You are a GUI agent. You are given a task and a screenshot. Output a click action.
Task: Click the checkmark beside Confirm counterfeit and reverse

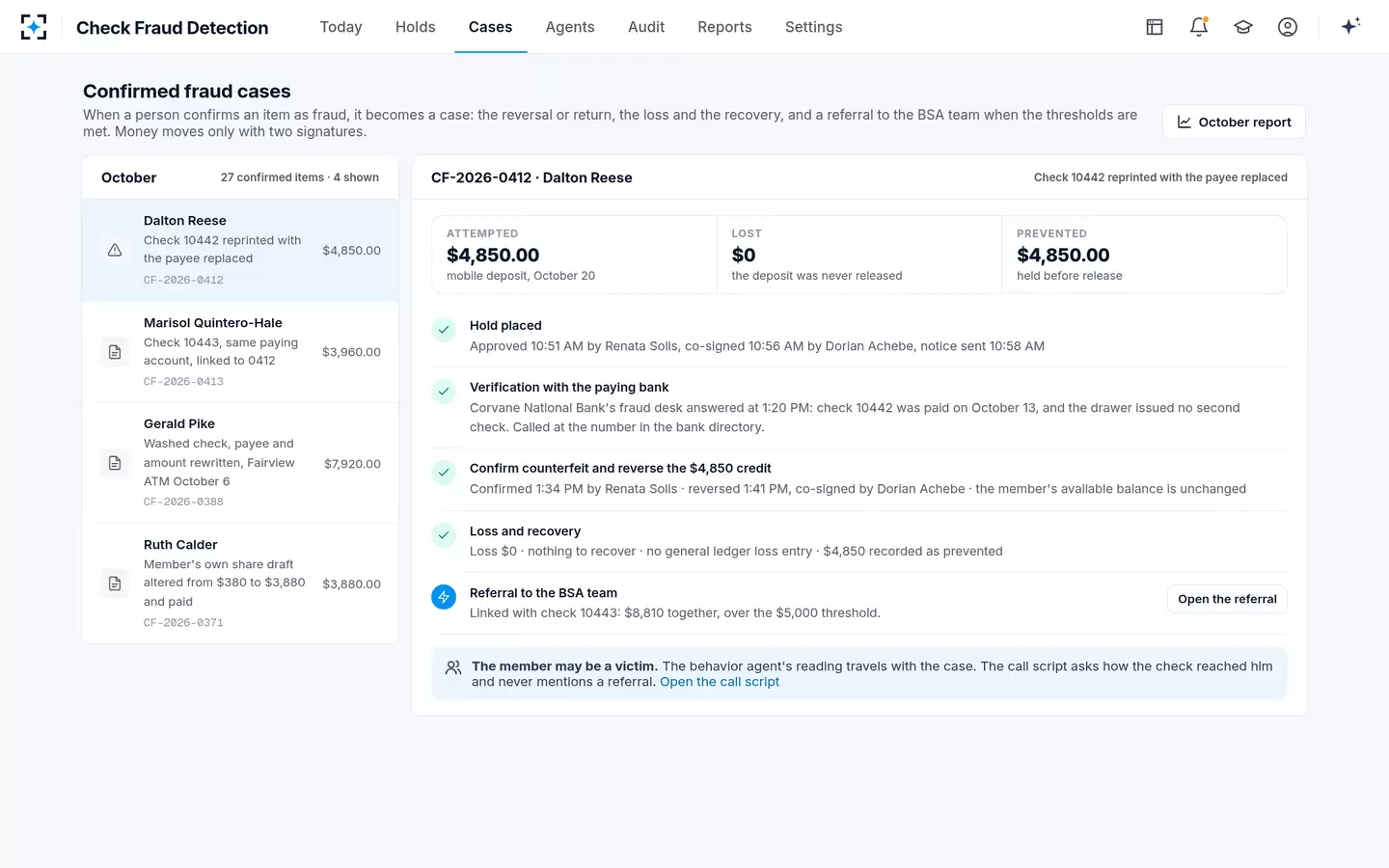tap(444, 473)
